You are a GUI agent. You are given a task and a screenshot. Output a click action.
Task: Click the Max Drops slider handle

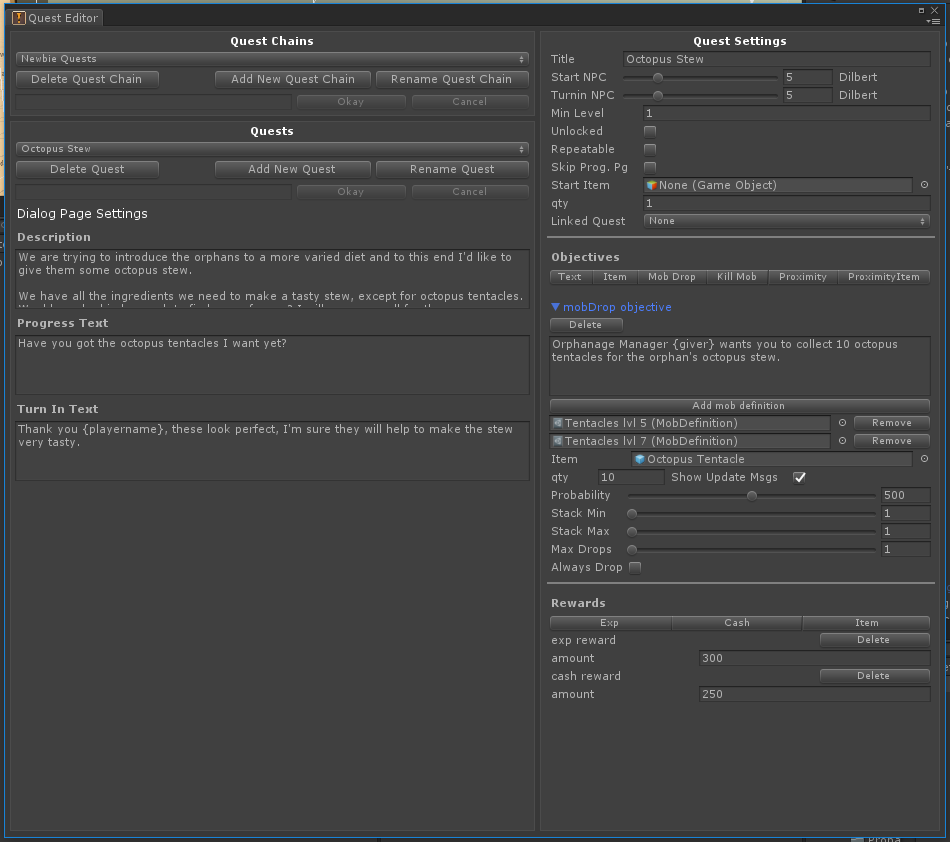click(x=632, y=550)
